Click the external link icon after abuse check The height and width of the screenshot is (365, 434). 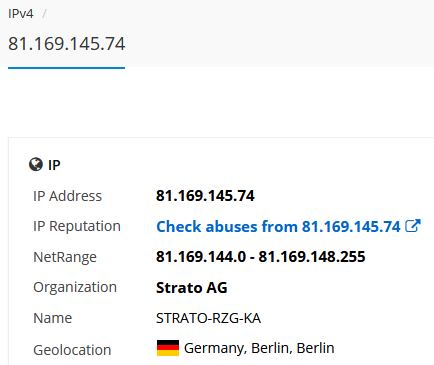tap(413, 226)
